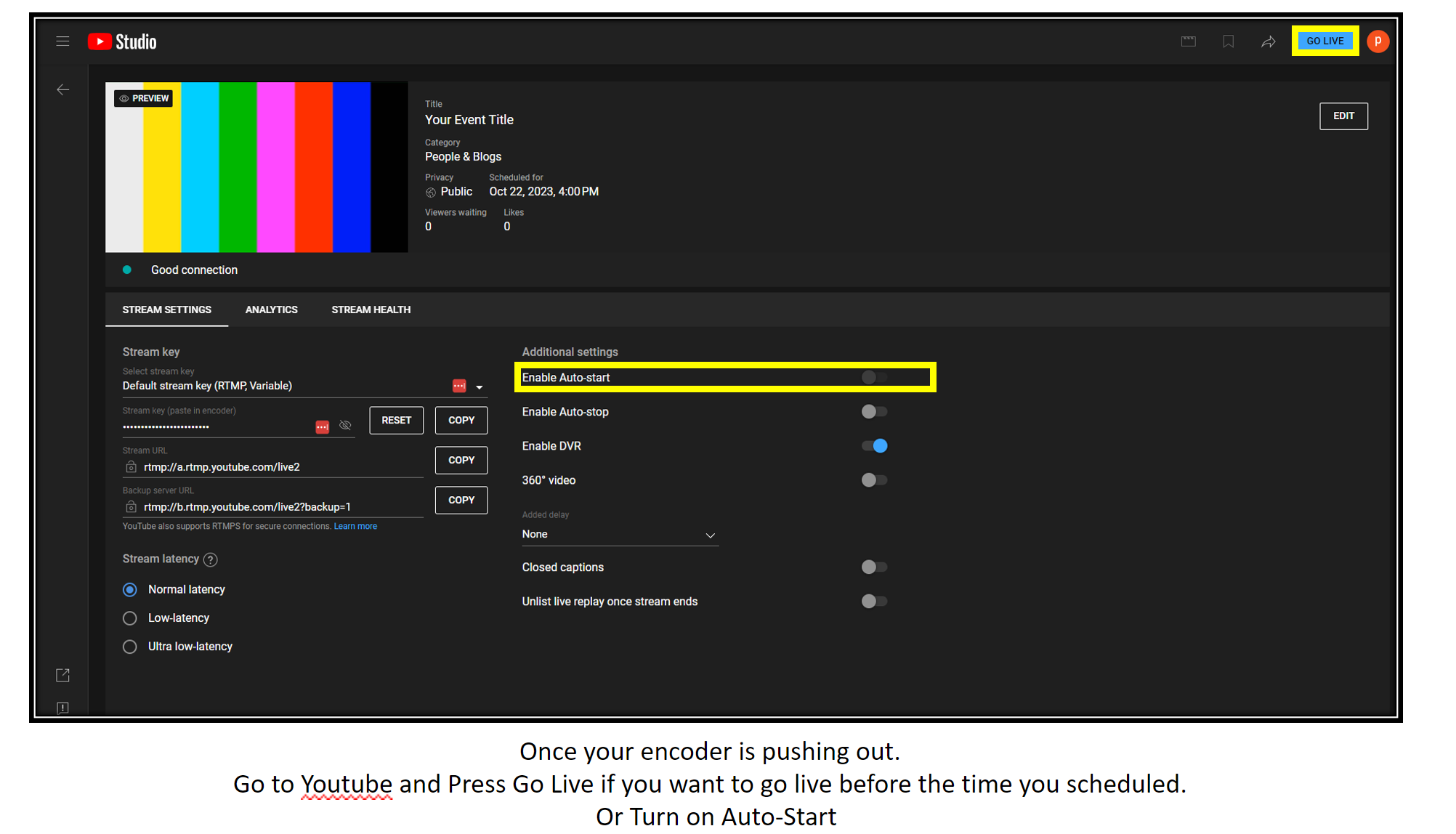Open Stream latency help question mark
Image resolution: width=1456 pixels, height=834 pixels.
[x=211, y=559]
